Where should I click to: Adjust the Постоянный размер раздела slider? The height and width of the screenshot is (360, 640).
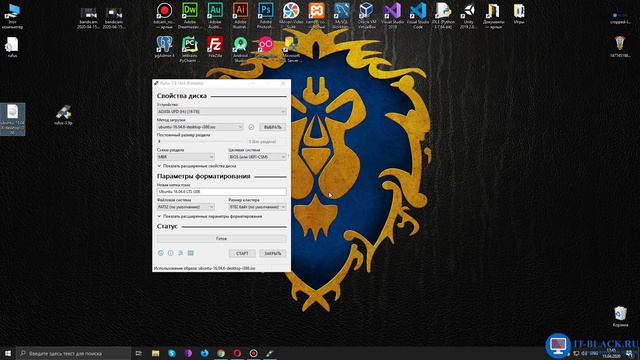[x=200, y=142]
